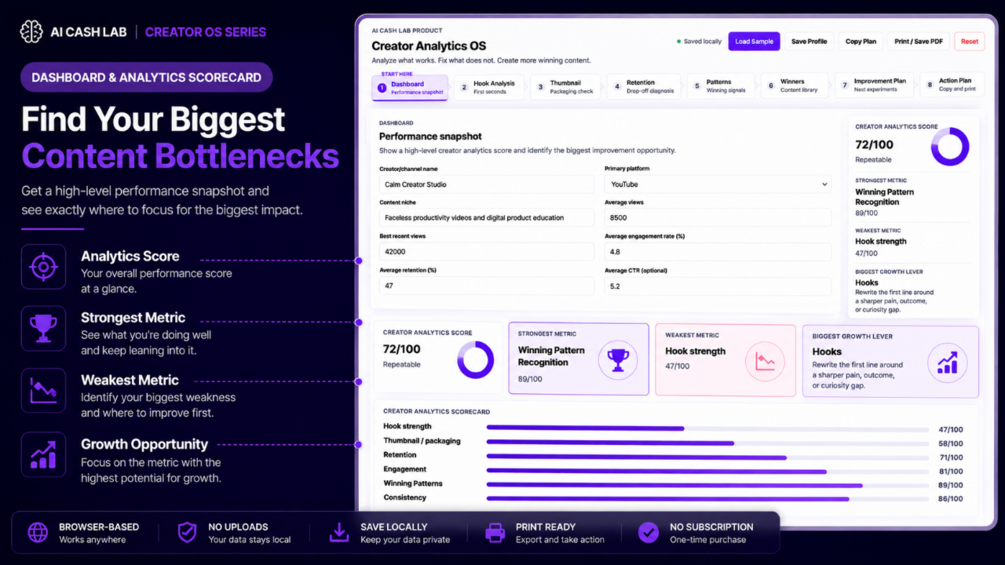Click the chart icon in Weakest Metric card
The height and width of the screenshot is (565, 1005).
point(765,361)
